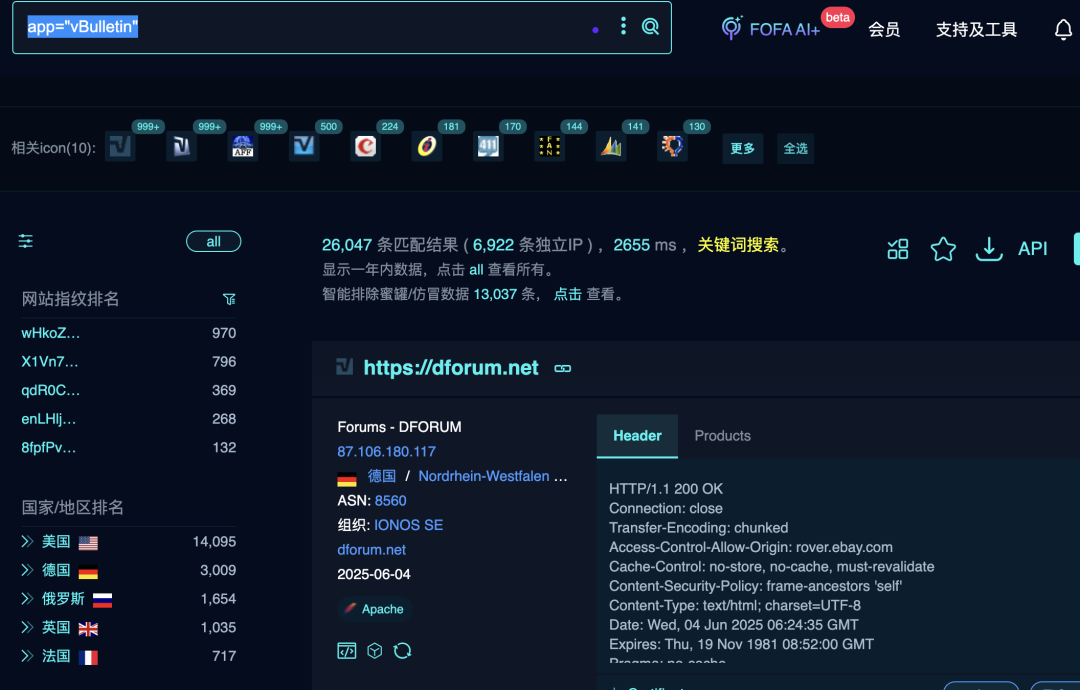Select the second vBulletin icon with 999+ badge
The image size is (1080, 690).
[181, 146]
